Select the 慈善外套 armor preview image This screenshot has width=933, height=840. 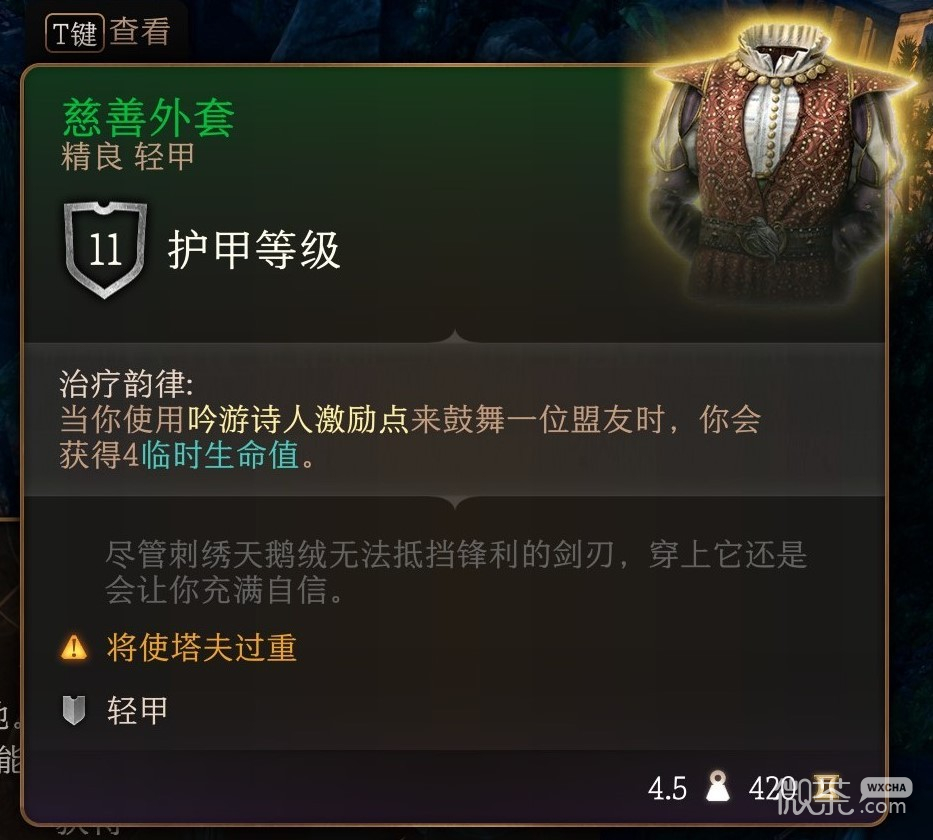click(779, 167)
